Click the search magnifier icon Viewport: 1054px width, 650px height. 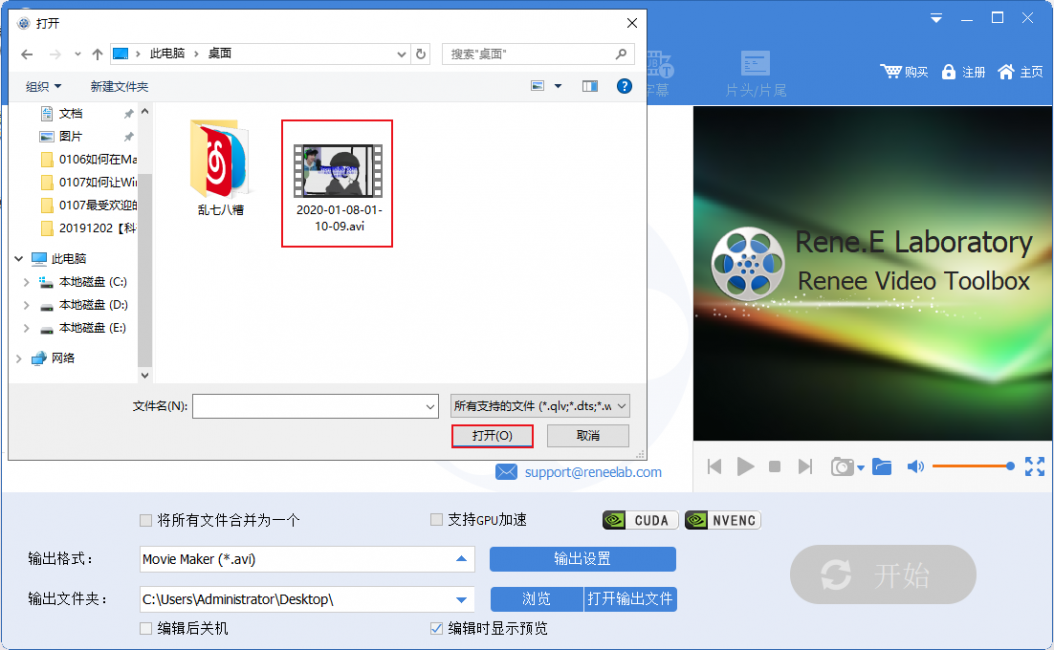(621, 54)
